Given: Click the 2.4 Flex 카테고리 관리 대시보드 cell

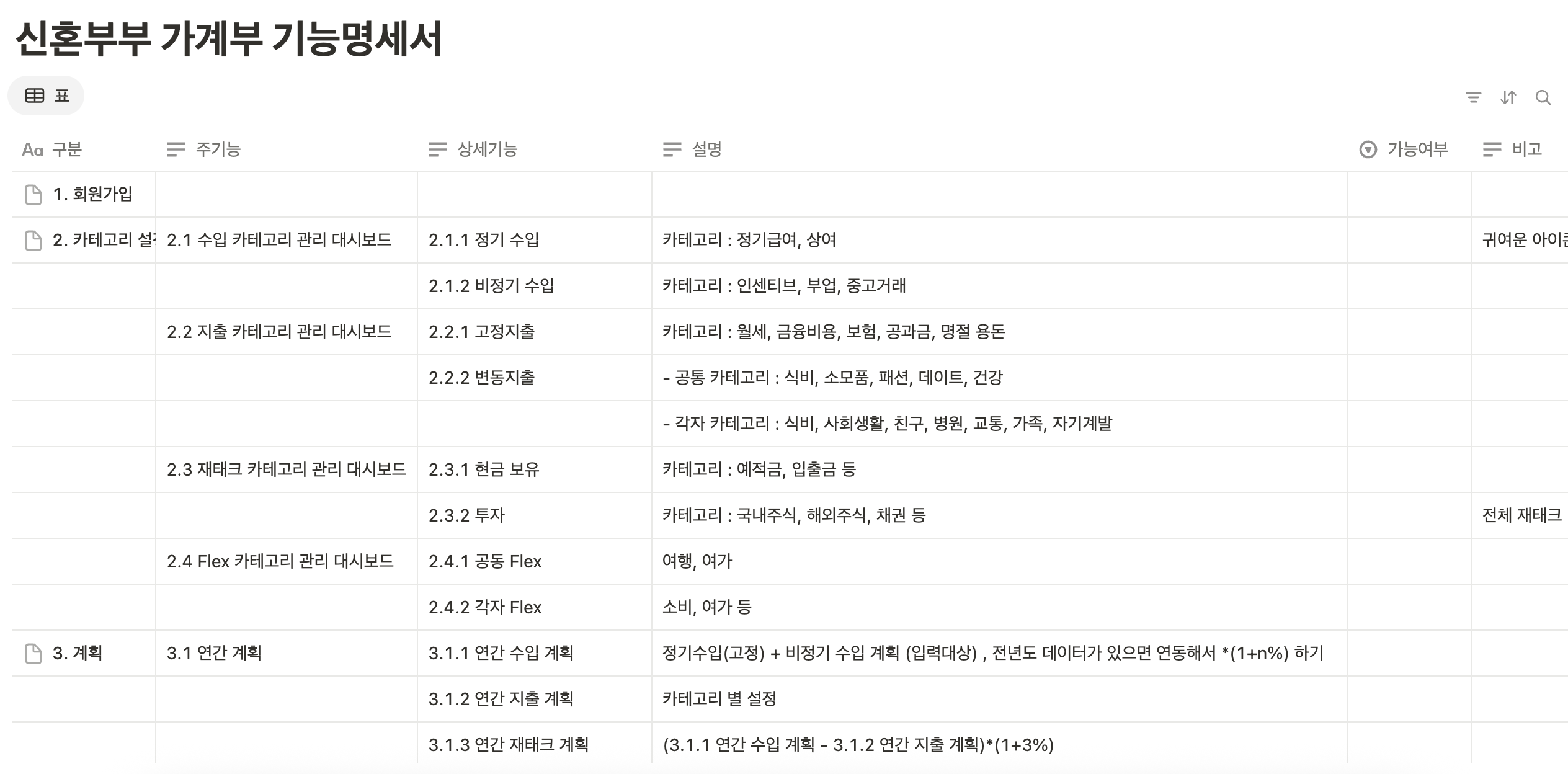Looking at the screenshot, I should click(280, 561).
